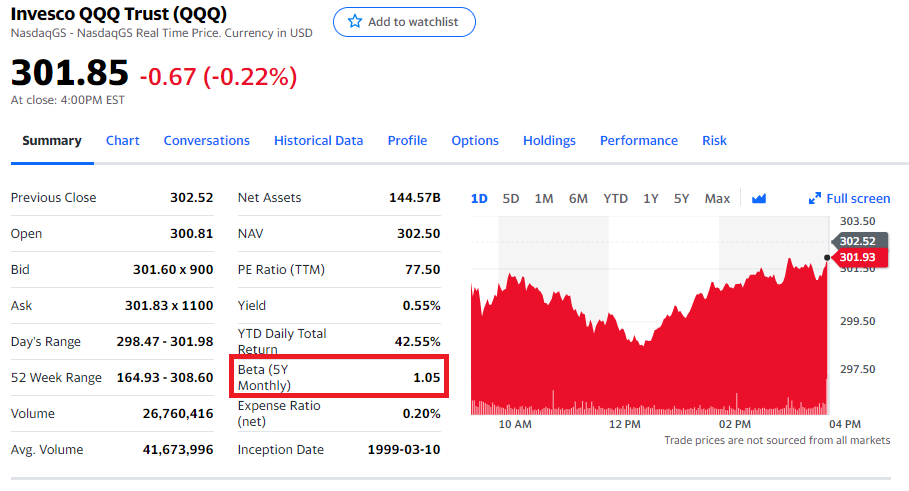Click the Beta value 1.05
The image size is (909, 491).
(x=427, y=377)
